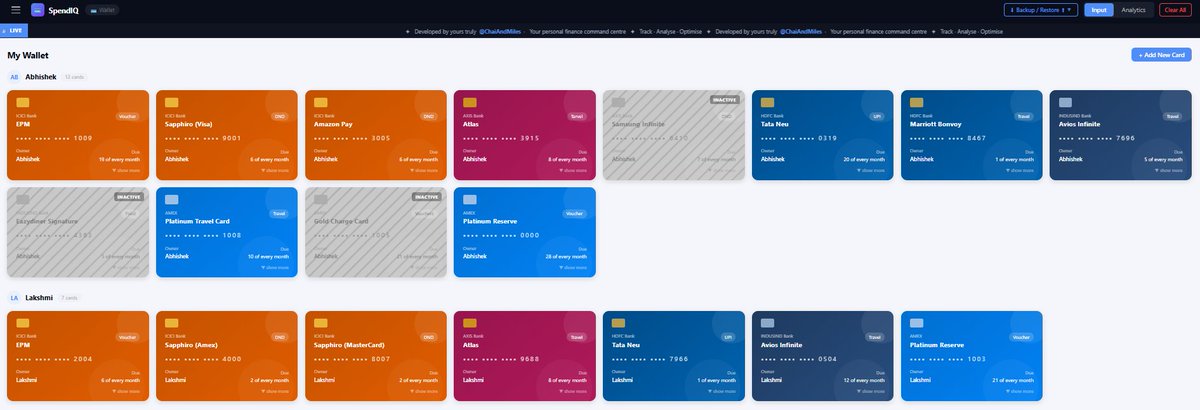Open the inactive Gold Charge Card
The image size is (1200, 410).
point(376,232)
